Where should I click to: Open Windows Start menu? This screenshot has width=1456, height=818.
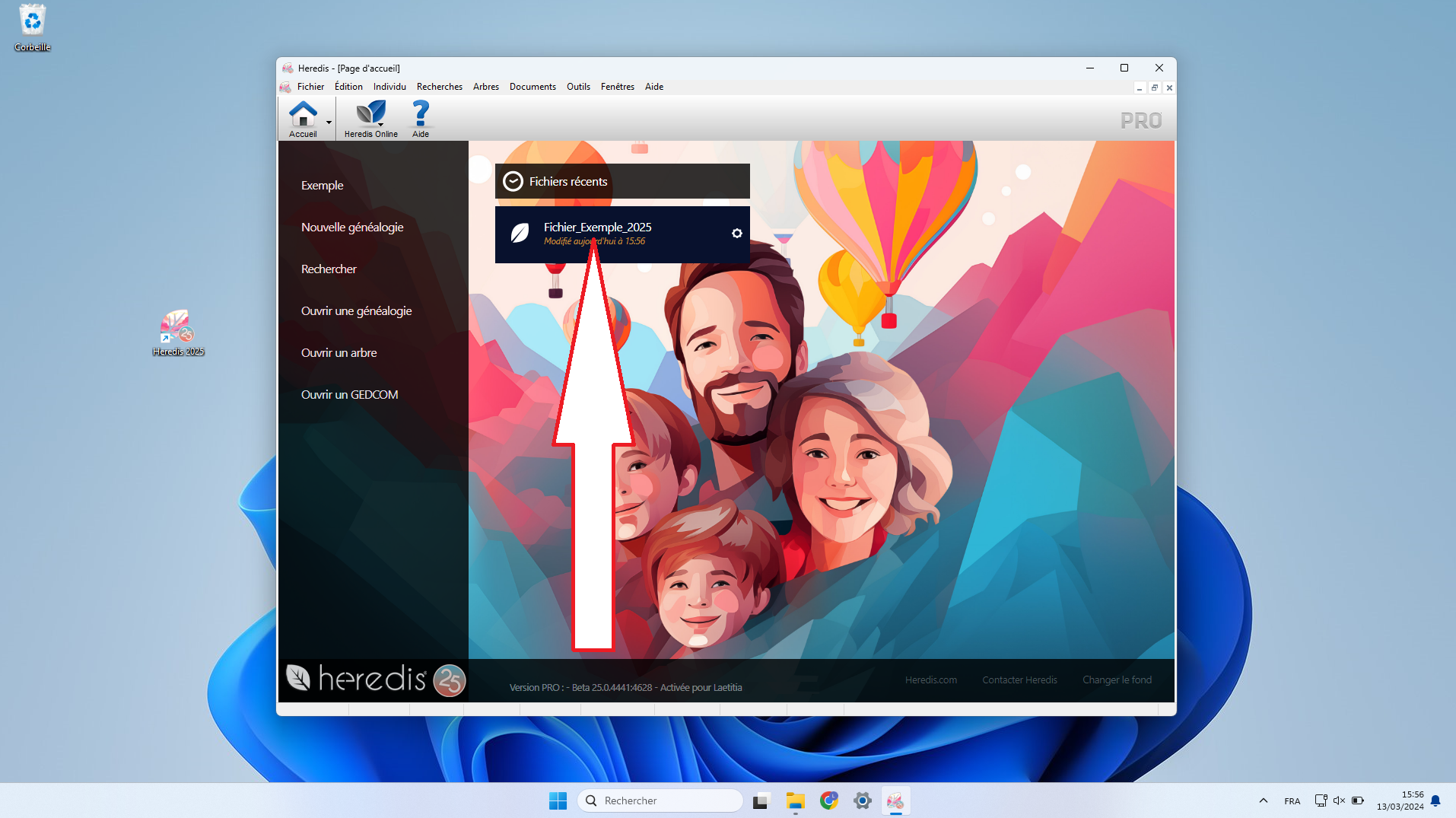[x=558, y=800]
